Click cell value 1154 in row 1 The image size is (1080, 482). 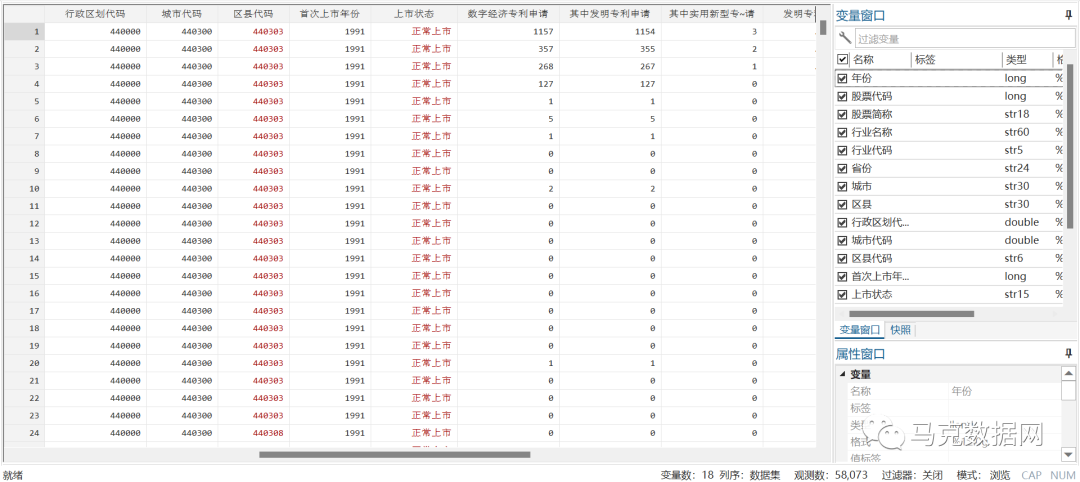tap(645, 32)
